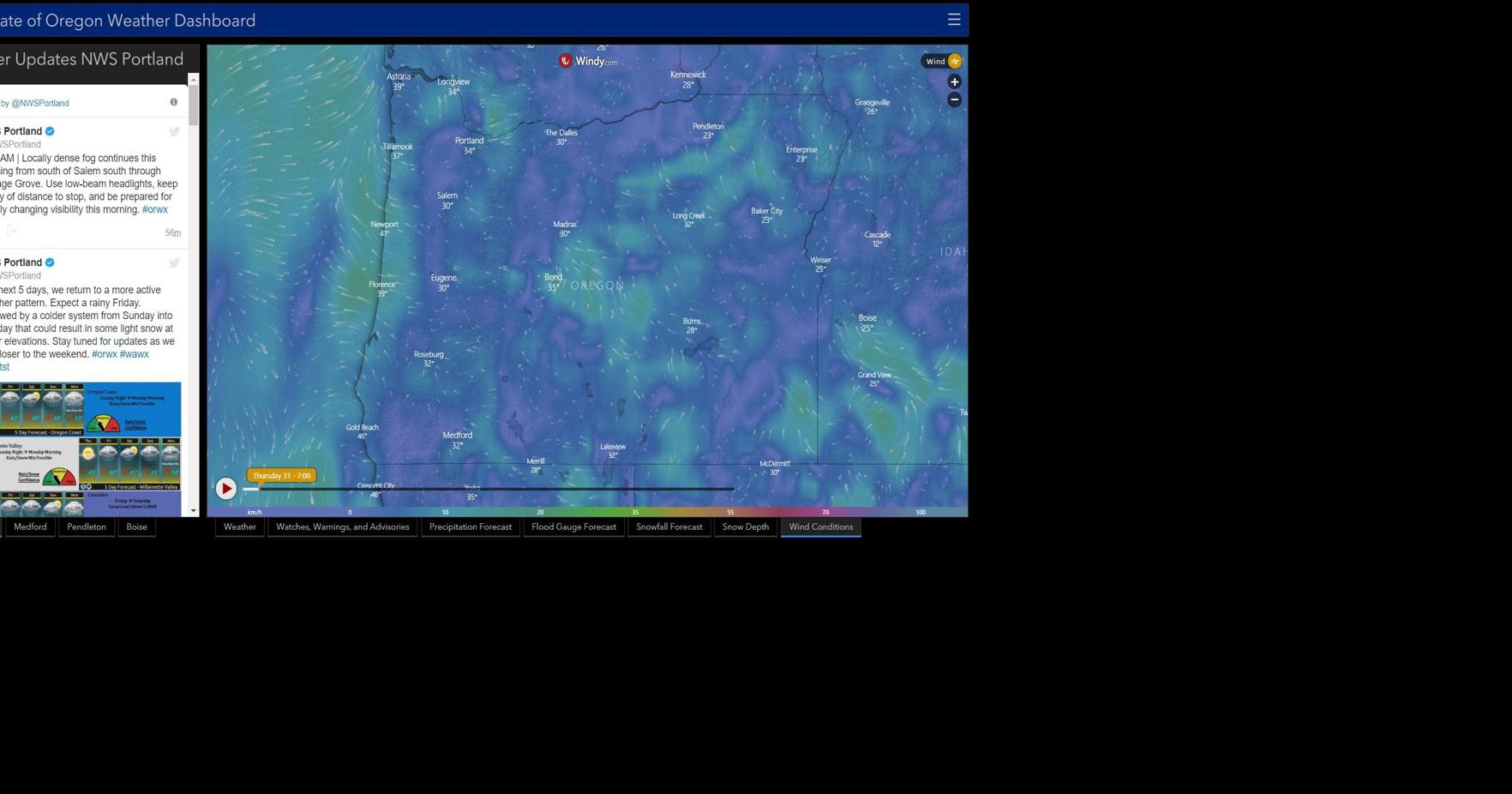Toggle the Wind layer button on the map
The image size is (1512, 794).
point(941,61)
